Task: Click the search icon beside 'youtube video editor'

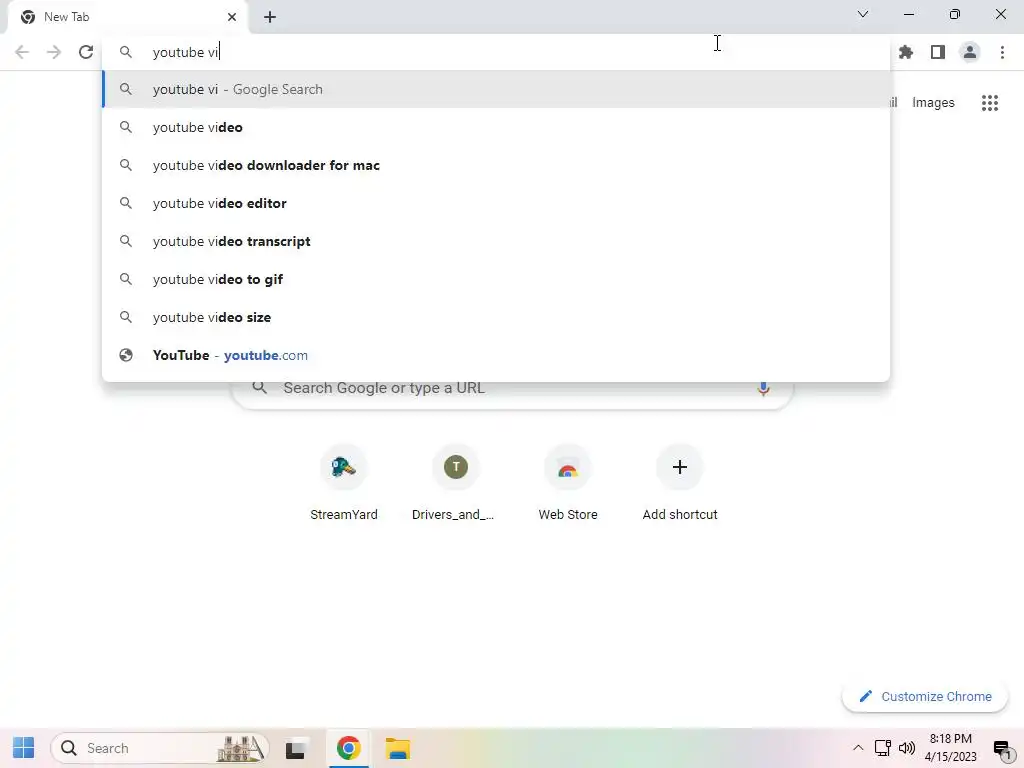Action: [x=126, y=203]
